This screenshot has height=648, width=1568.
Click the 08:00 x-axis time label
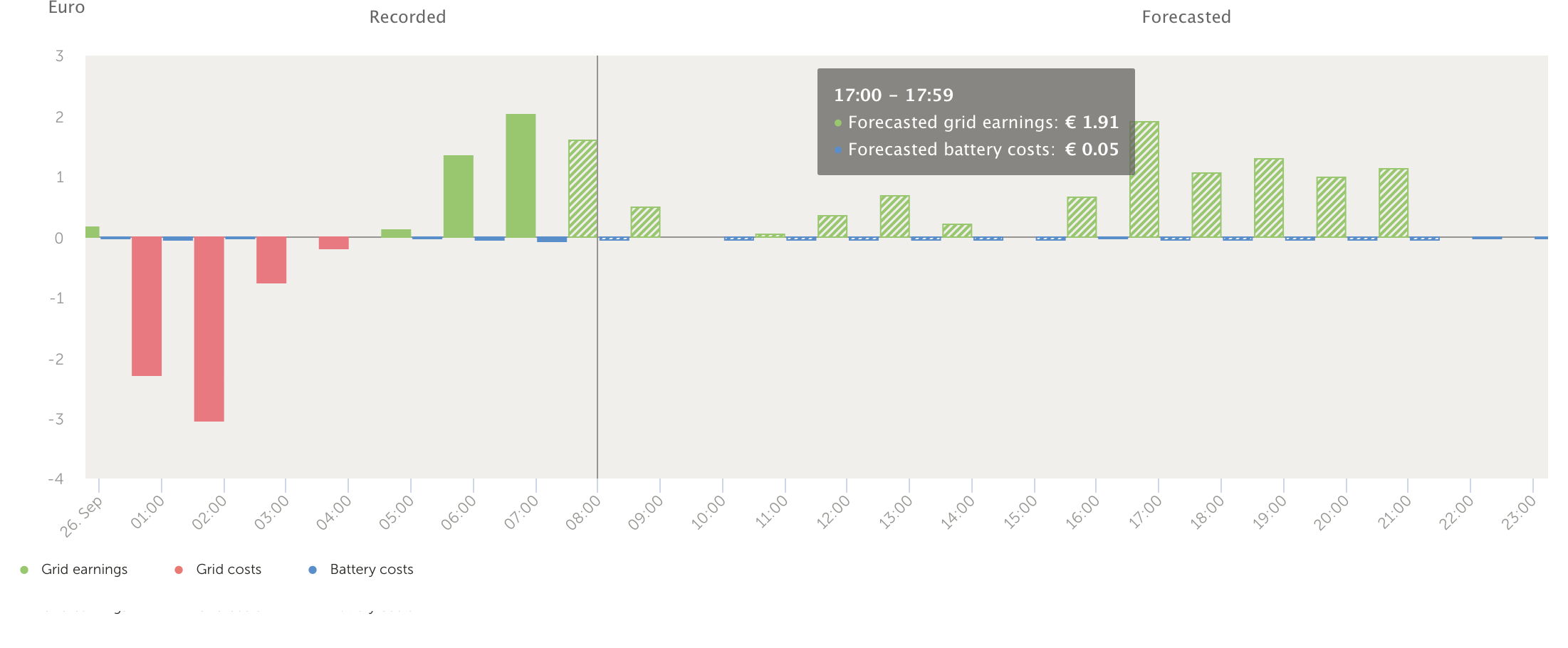pyautogui.click(x=583, y=513)
